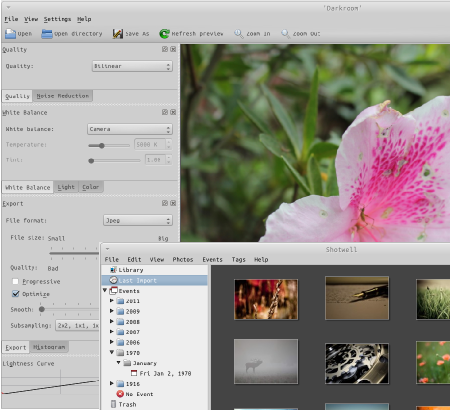
Task: Select Library in Shotwell sidebar
Action: pyautogui.click(x=154, y=270)
